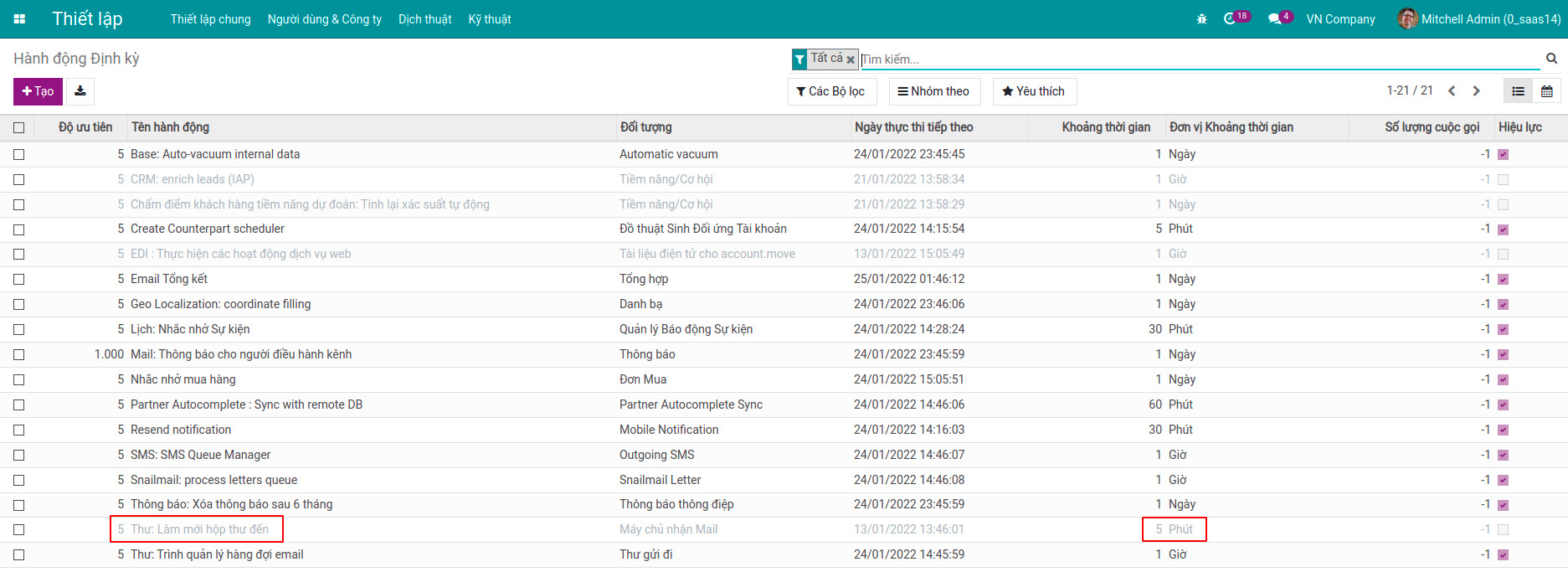Click the search magnifier icon
The width and height of the screenshot is (1568, 572).
pos(1551,59)
